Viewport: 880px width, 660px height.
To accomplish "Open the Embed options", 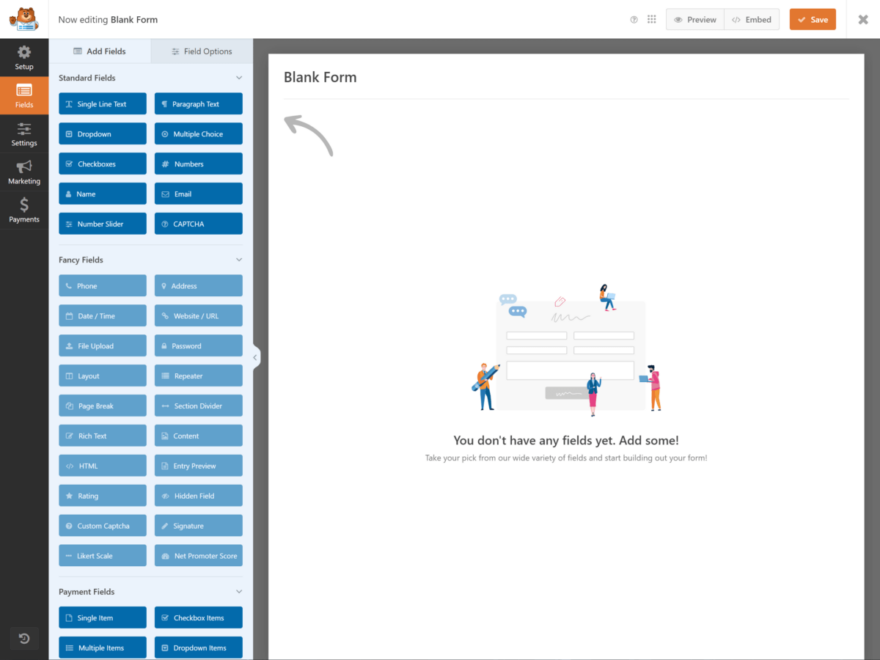I will pyautogui.click(x=751, y=20).
